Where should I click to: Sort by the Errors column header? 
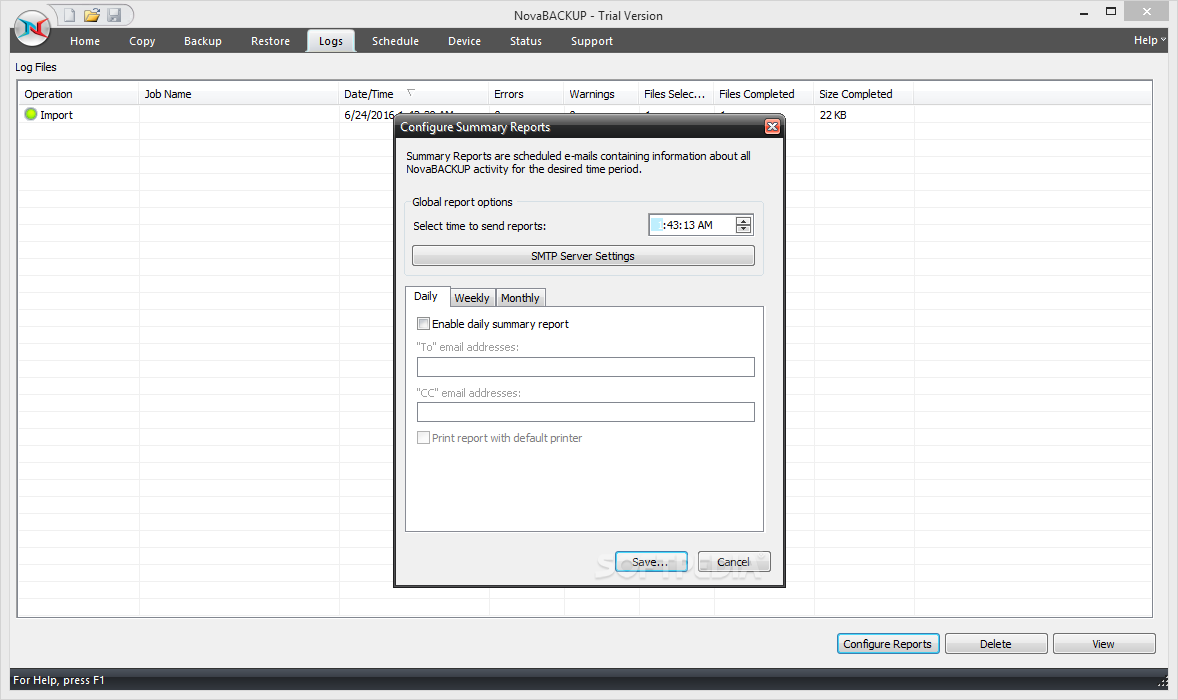click(x=526, y=94)
